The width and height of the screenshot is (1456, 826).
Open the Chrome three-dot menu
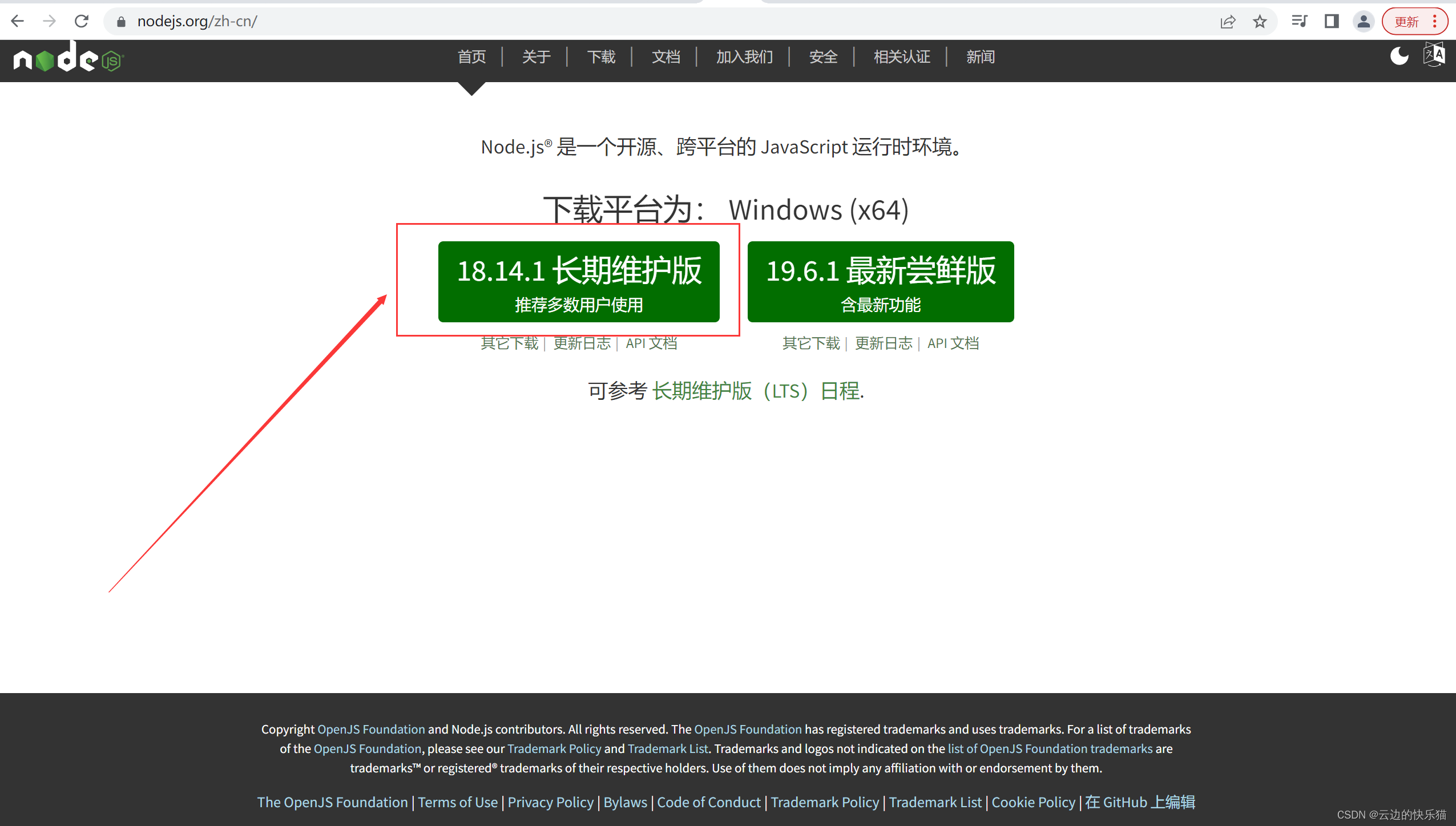(x=1434, y=22)
